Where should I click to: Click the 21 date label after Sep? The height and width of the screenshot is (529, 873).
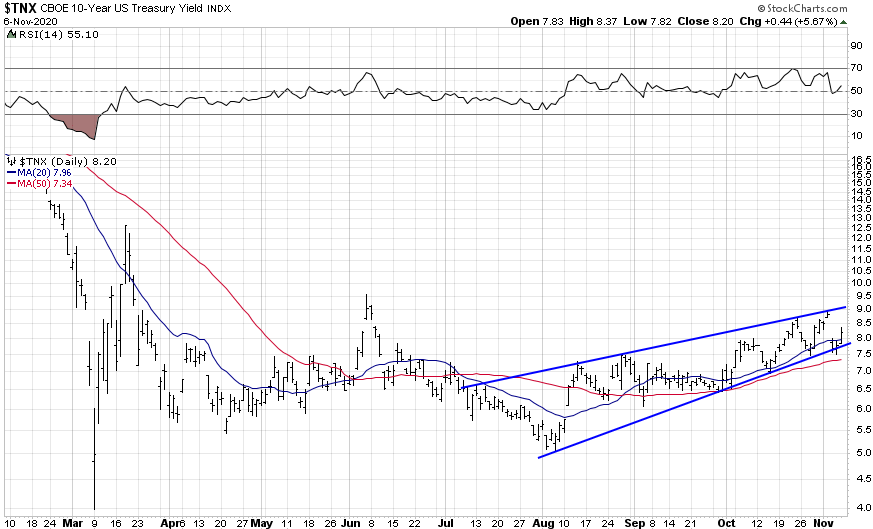click(x=690, y=523)
